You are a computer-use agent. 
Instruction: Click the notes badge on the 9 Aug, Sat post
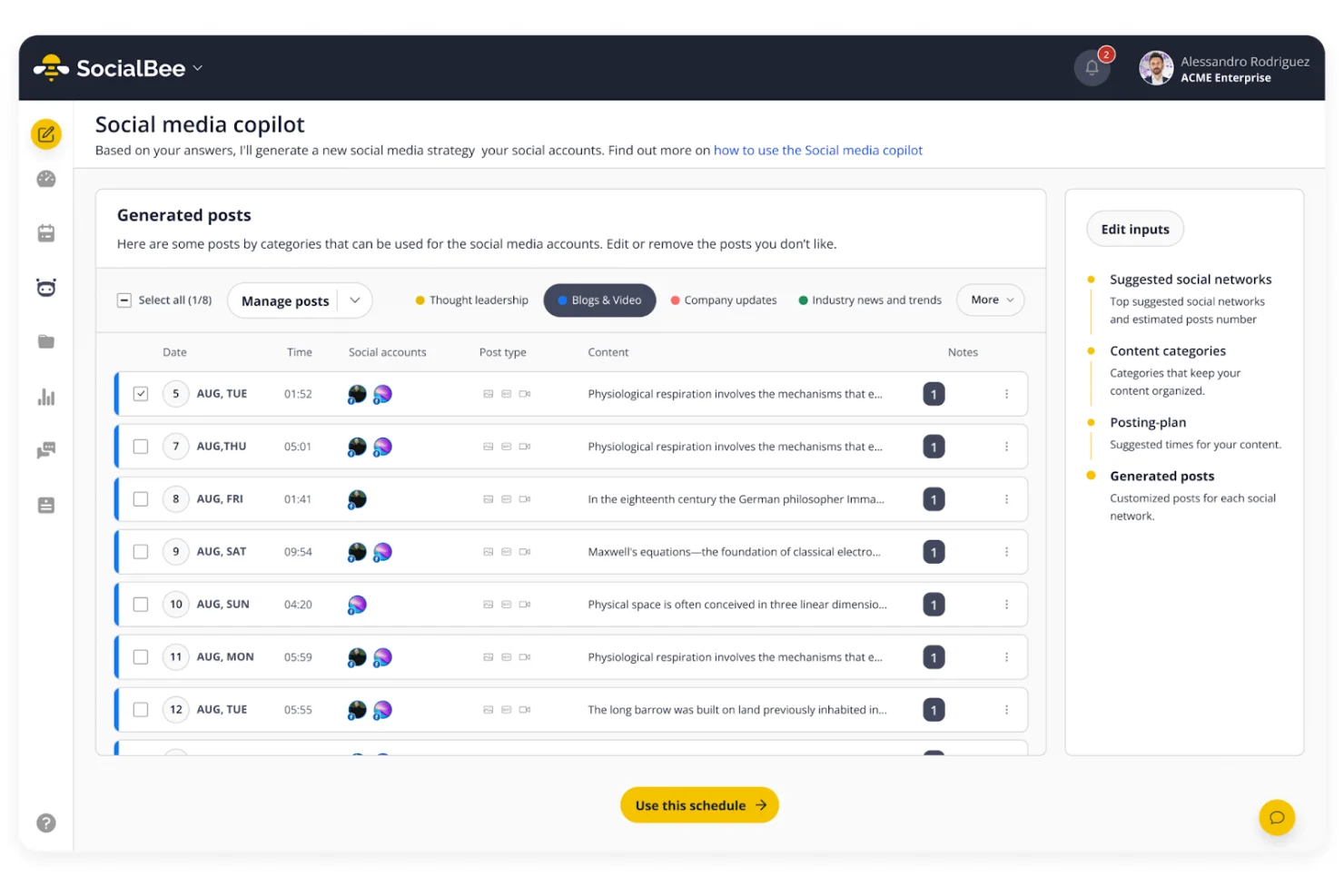(x=934, y=552)
